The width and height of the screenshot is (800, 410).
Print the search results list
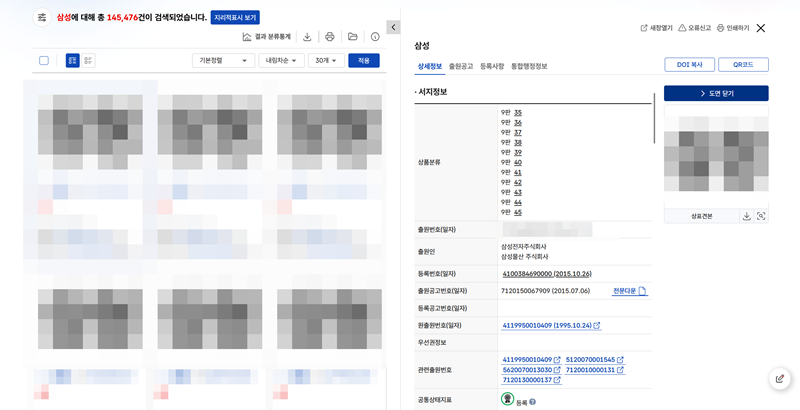(x=330, y=37)
